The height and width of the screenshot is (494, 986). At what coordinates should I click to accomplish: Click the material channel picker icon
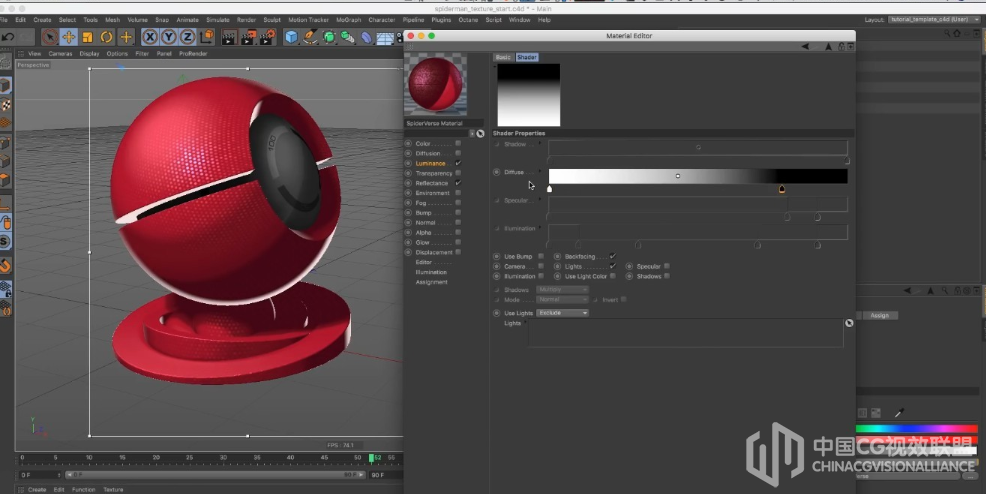pos(480,133)
